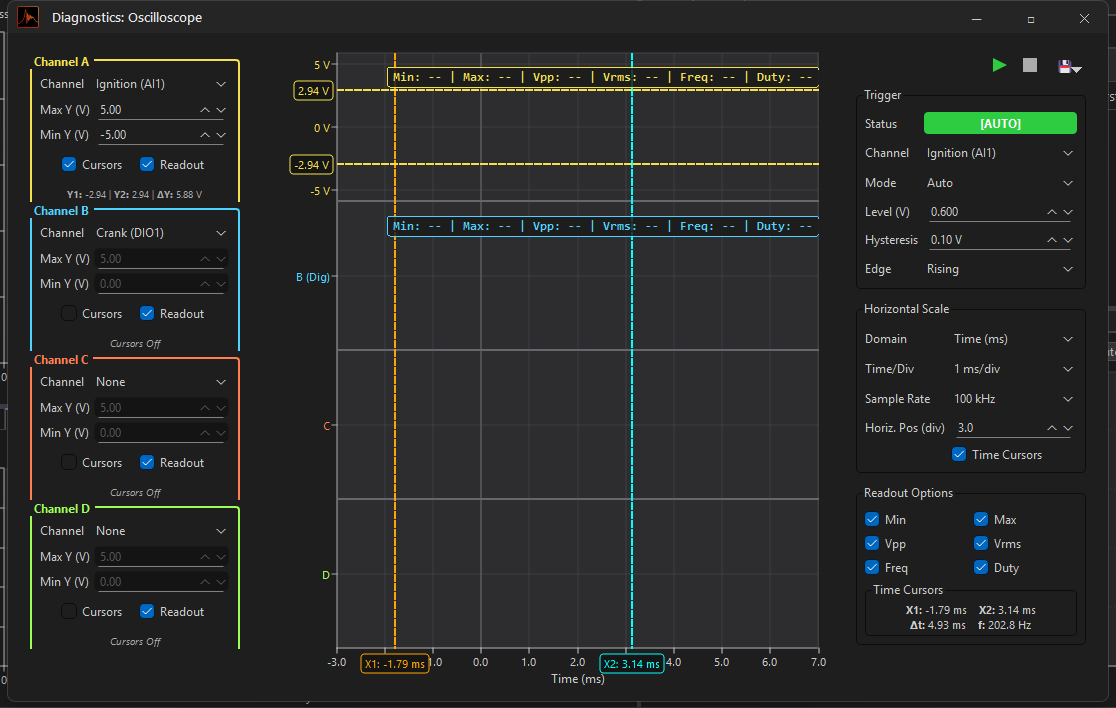Decrease the Horiz. Pos value
The width and height of the screenshot is (1116, 708).
[x=1068, y=428]
